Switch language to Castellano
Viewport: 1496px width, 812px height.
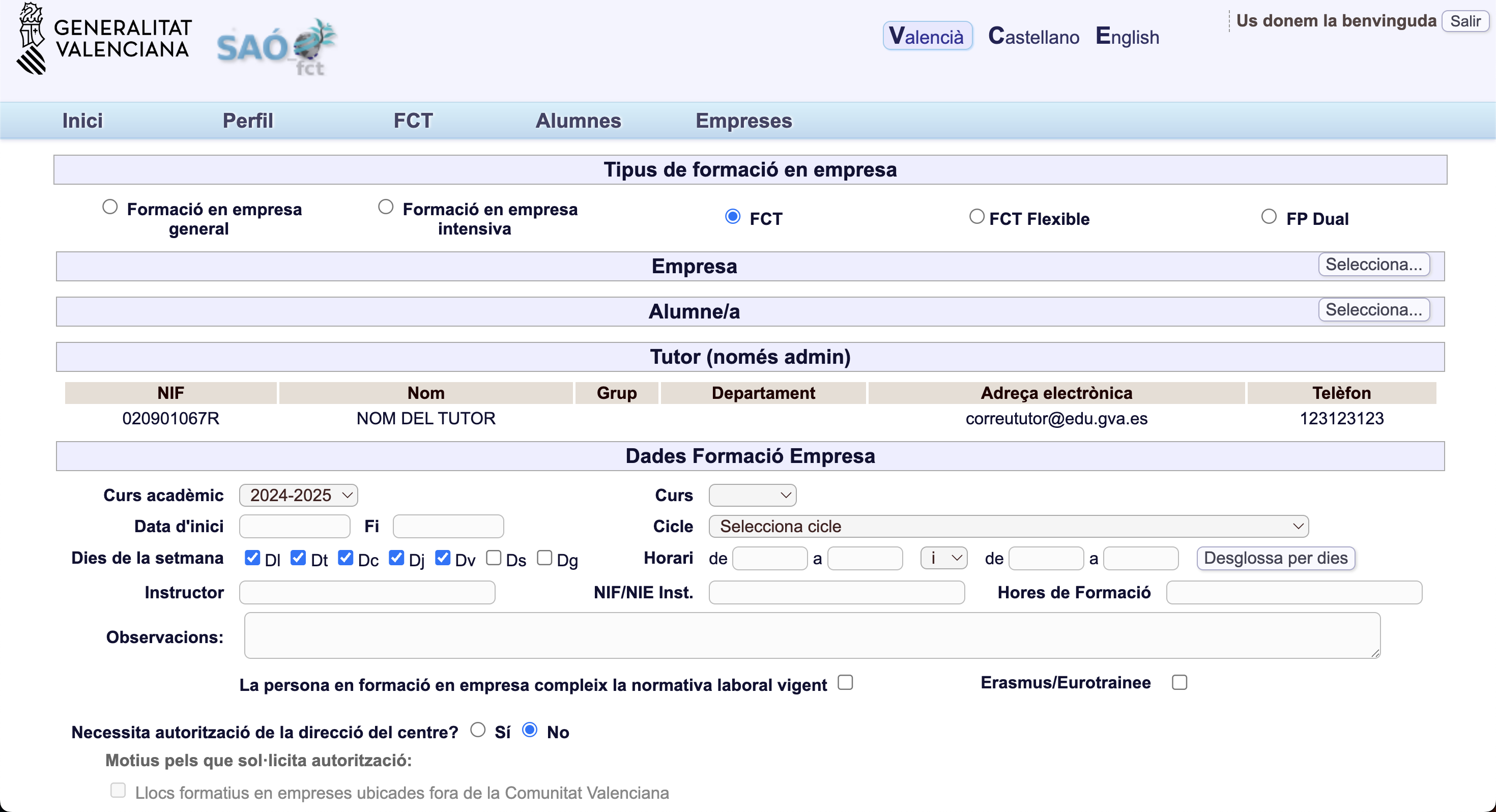click(1034, 37)
